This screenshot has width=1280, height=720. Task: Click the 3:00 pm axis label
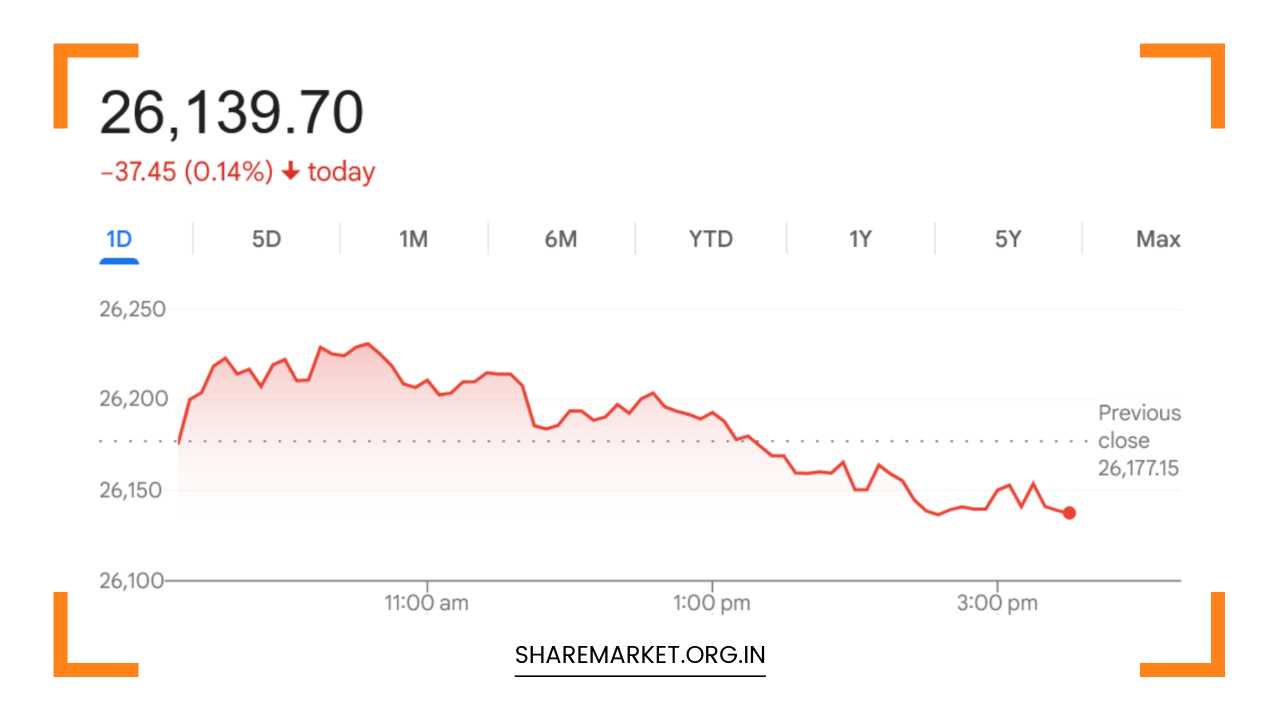[997, 603]
